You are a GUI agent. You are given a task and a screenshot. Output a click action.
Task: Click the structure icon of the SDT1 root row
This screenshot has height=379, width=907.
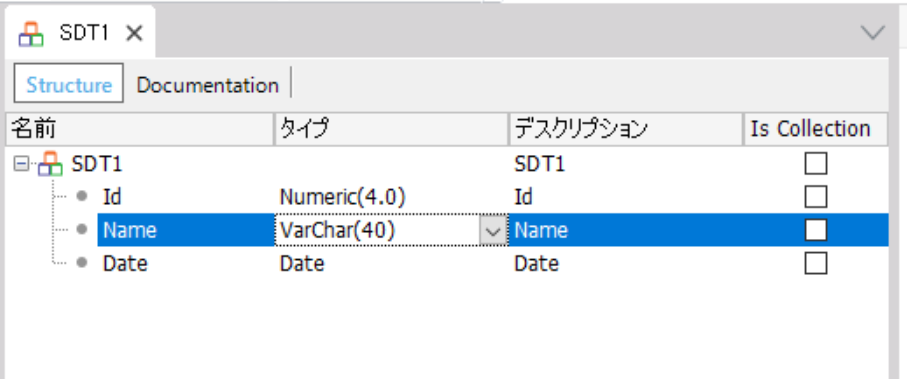50,164
